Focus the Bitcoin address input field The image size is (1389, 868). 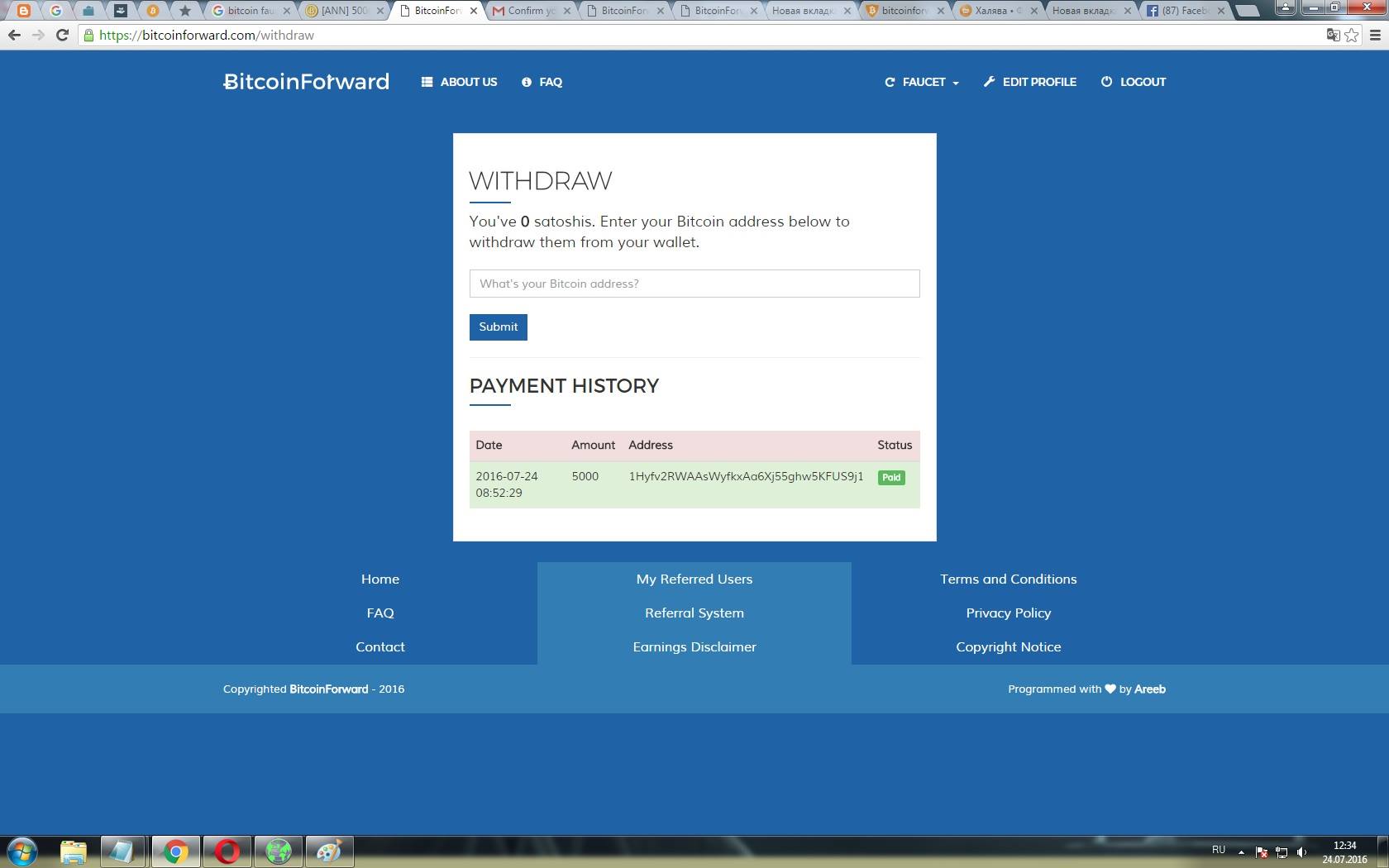click(694, 284)
